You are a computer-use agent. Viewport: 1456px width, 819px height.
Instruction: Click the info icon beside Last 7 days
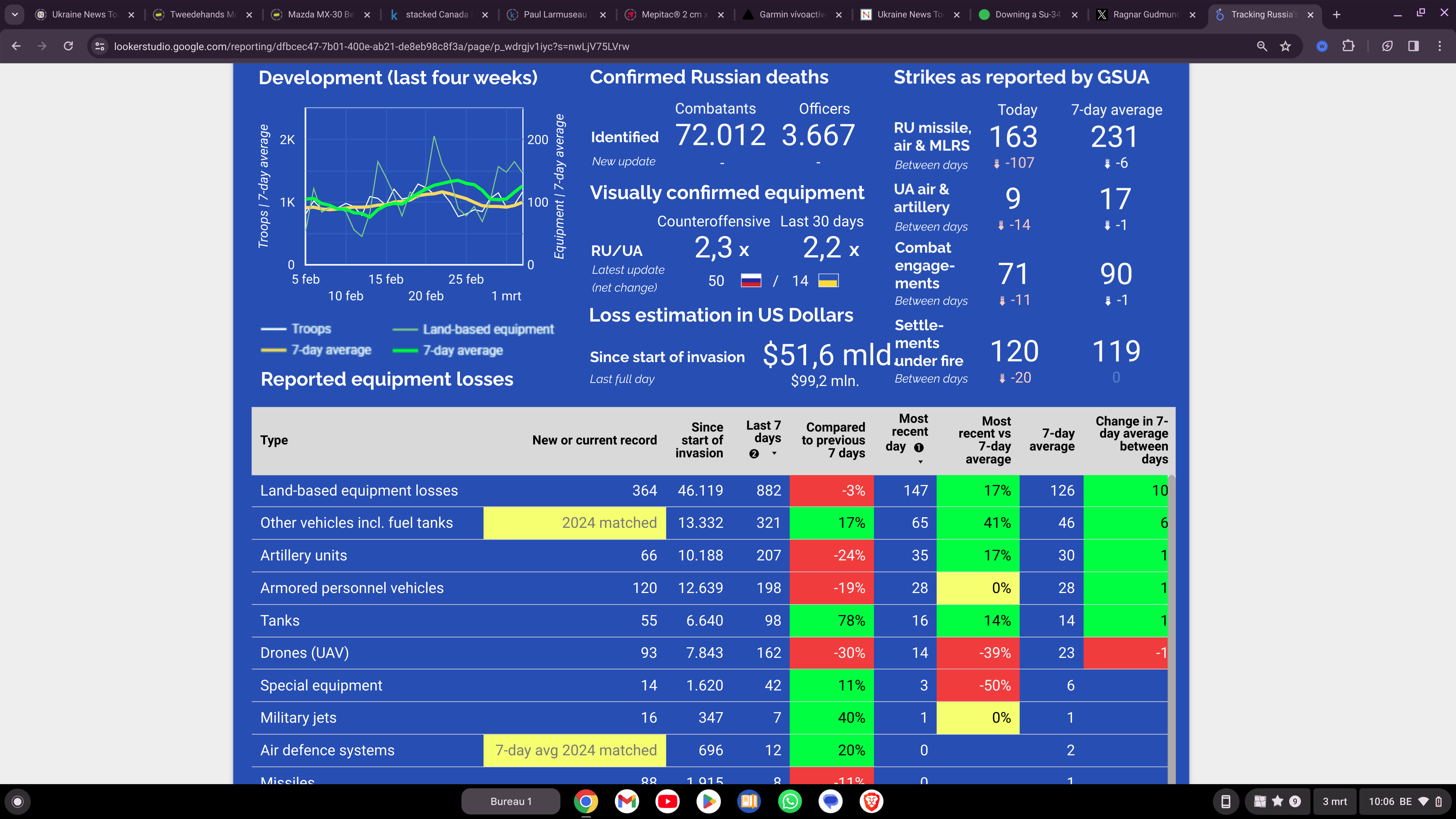tap(754, 454)
